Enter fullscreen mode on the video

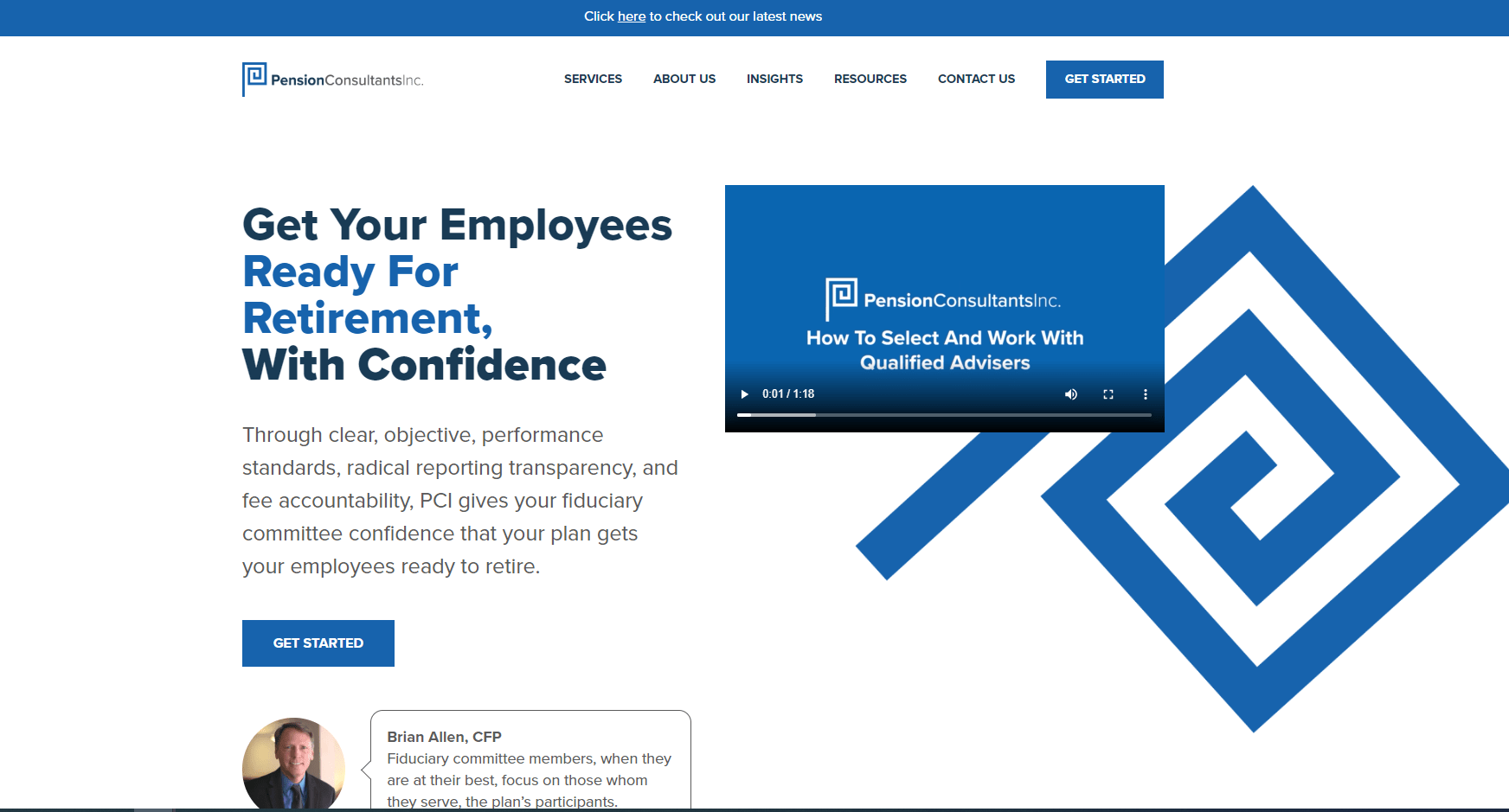pyautogui.click(x=1108, y=393)
